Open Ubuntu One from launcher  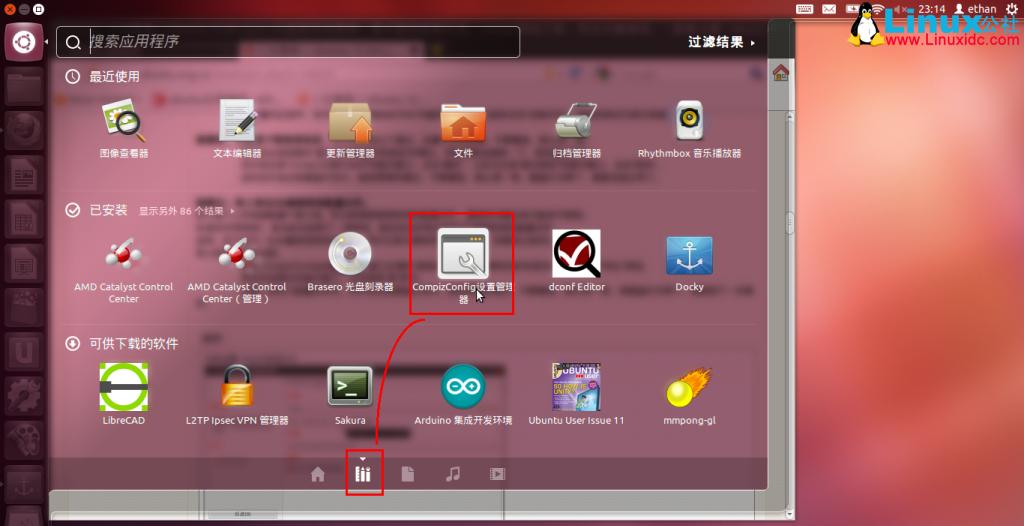point(24,353)
